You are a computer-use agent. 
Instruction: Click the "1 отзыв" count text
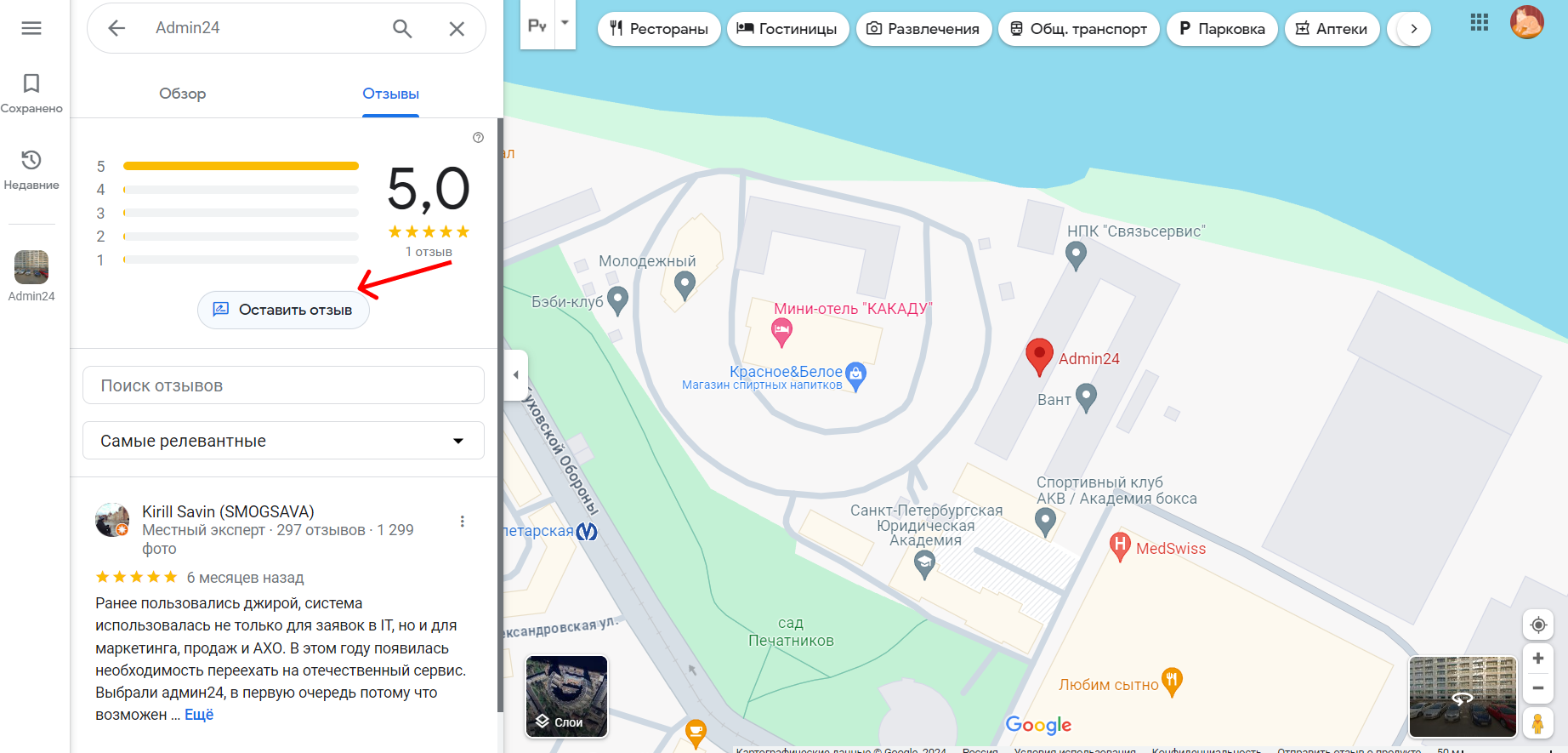[429, 252]
